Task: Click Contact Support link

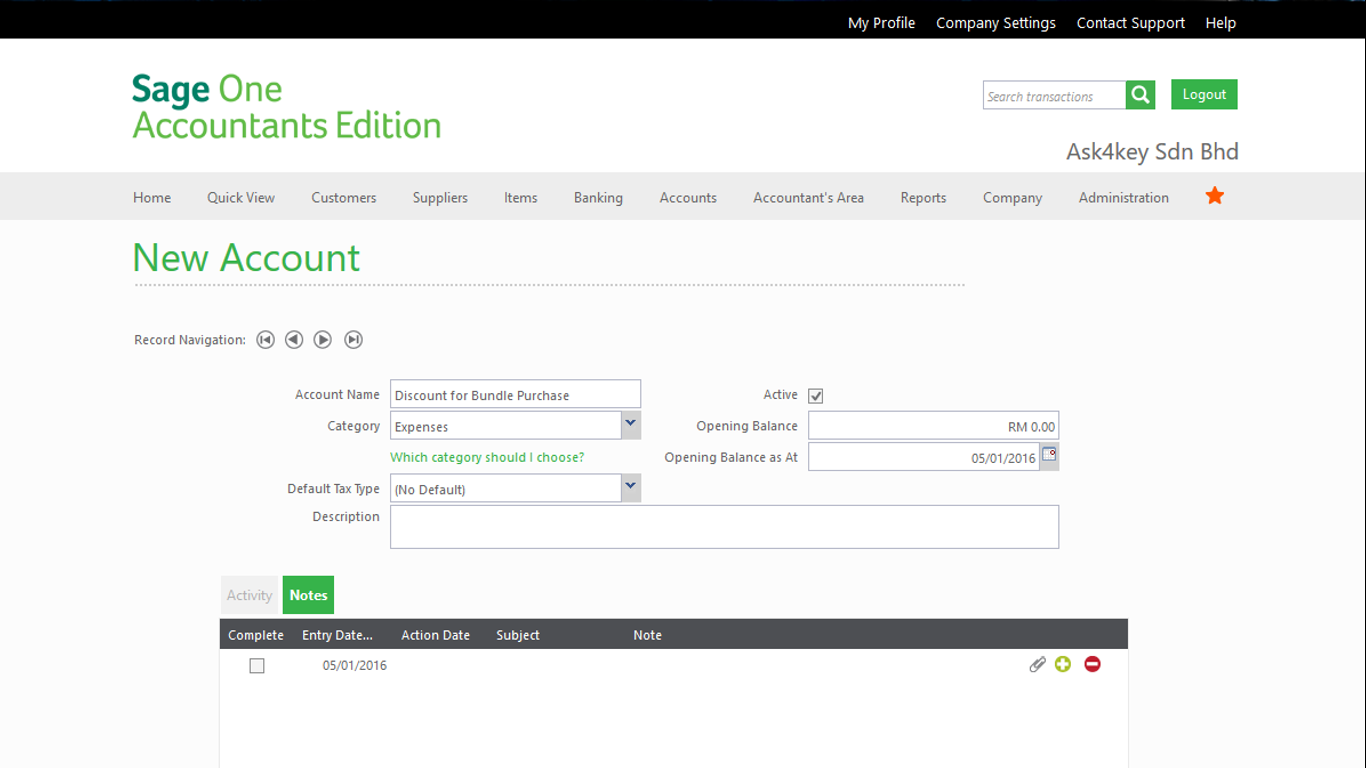Action: [x=1130, y=23]
